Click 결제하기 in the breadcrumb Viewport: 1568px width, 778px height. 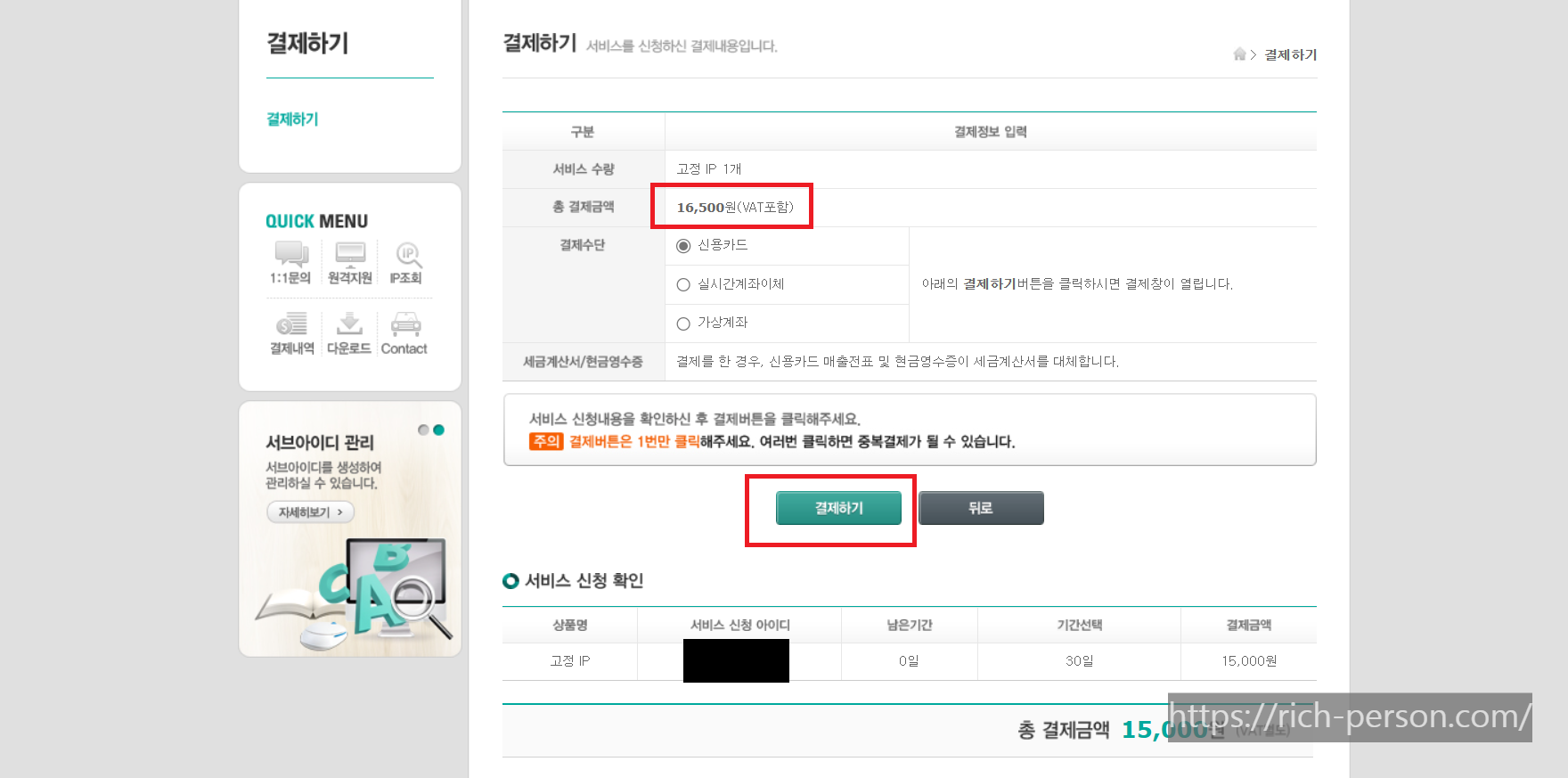tap(1290, 55)
